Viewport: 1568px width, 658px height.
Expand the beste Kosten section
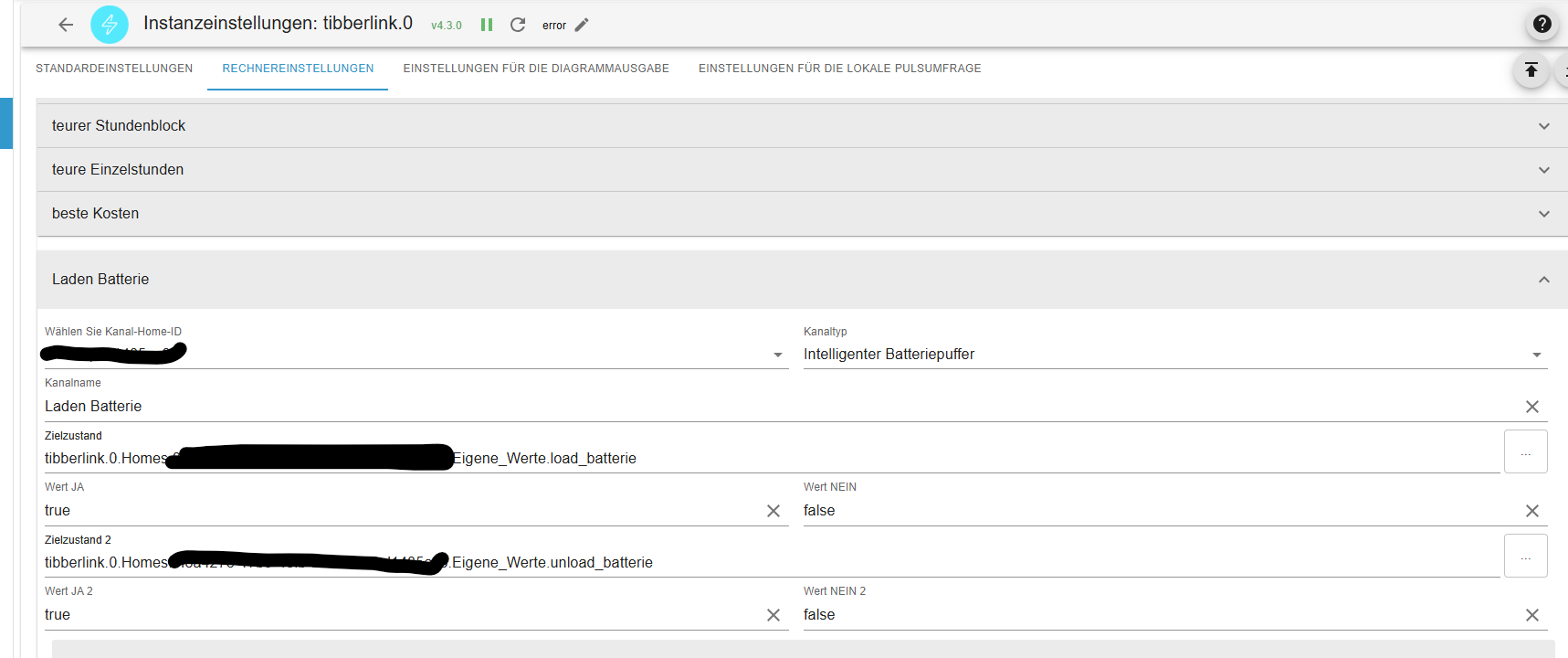tap(1544, 214)
